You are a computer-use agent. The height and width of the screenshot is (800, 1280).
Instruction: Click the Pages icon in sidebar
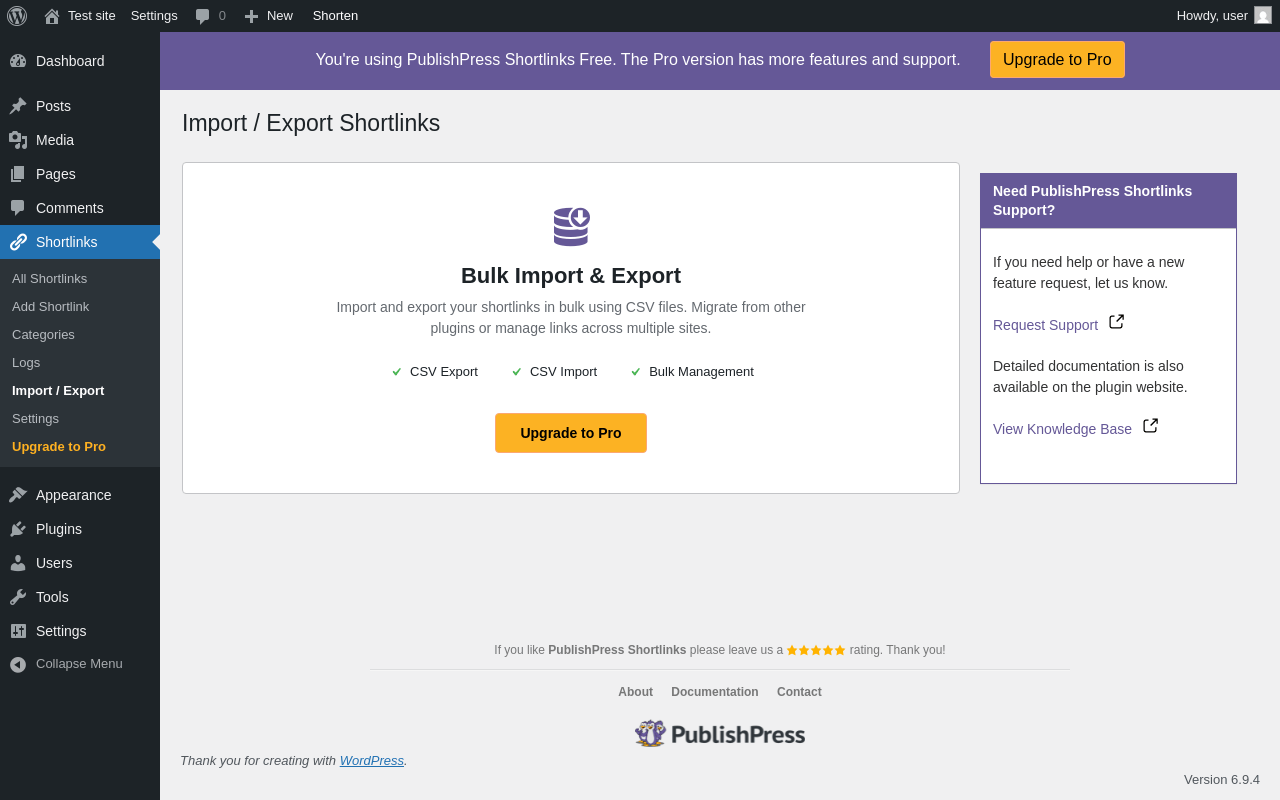[18, 174]
